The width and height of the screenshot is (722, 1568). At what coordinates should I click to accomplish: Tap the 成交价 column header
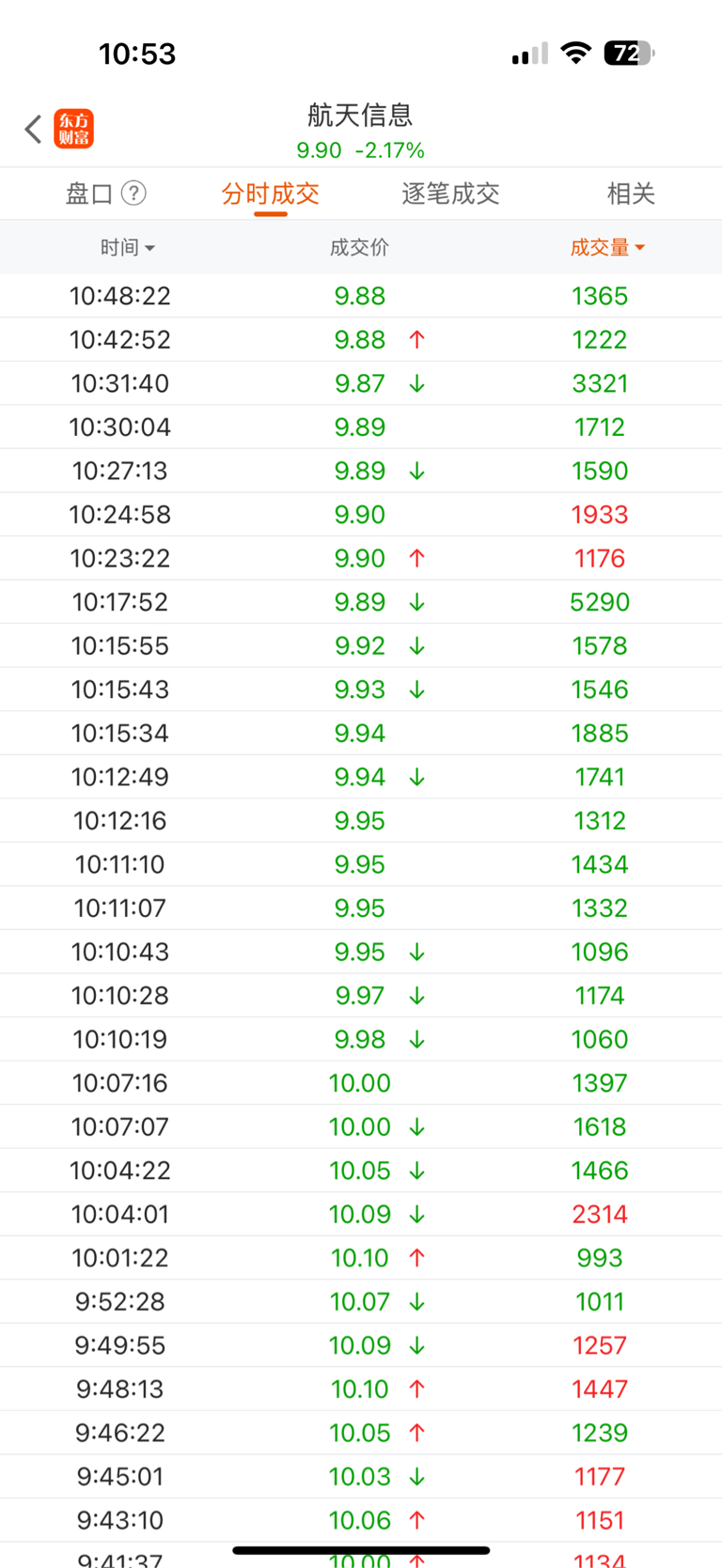[359, 247]
